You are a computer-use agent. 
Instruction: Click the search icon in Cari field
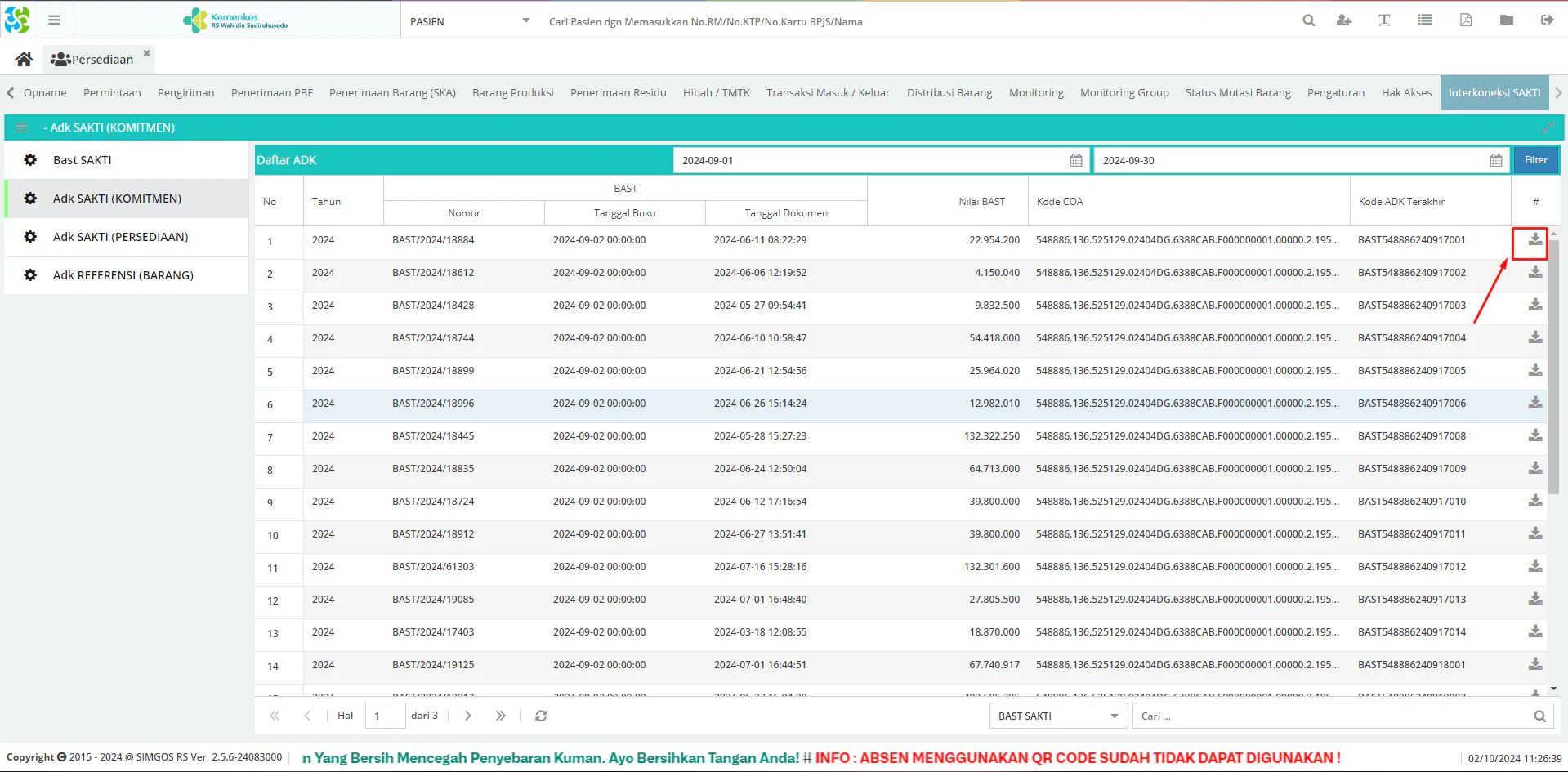(1539, 716)
